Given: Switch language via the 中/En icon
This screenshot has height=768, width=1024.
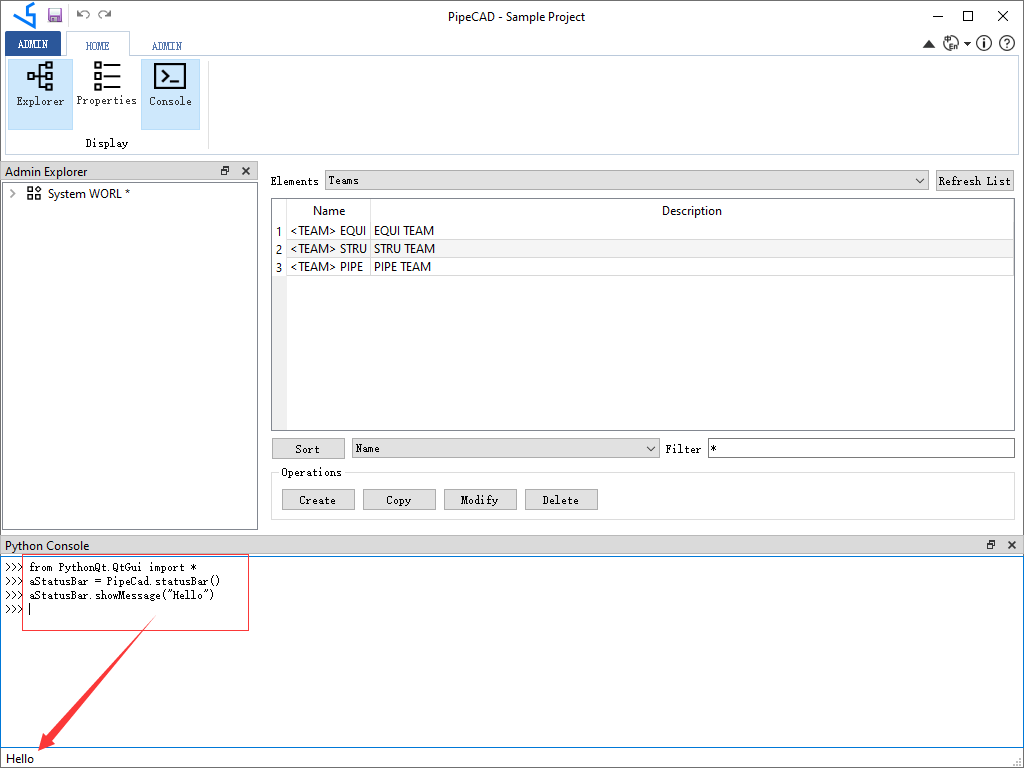Looking at the screenshot, I should 952,43.
